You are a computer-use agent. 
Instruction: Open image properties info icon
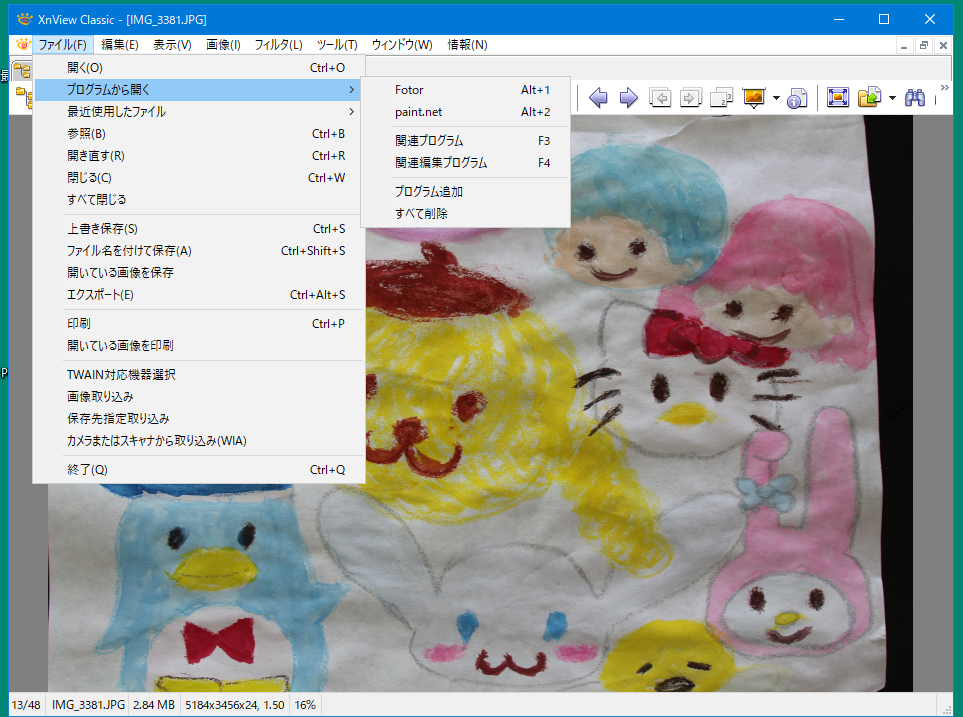point(797,98)
